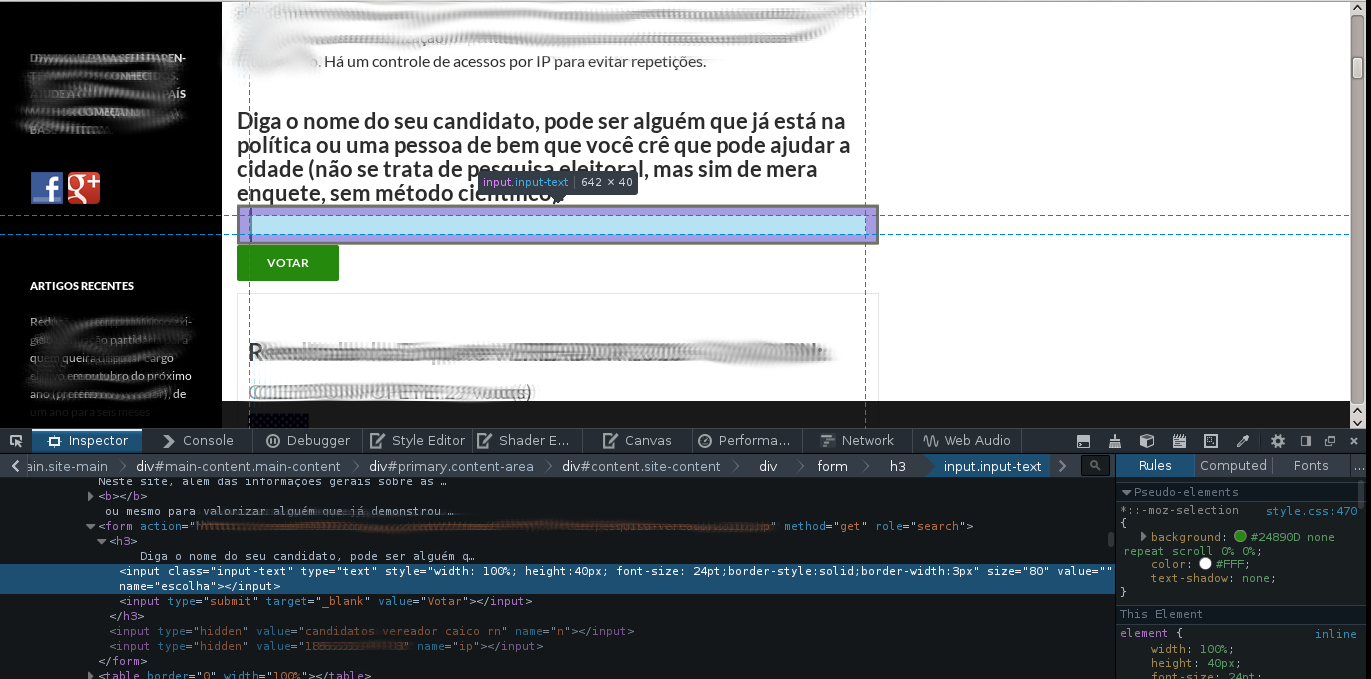The height and width of the screenshot is (679, 1371).
Task: Open Scratchpad from the notepad icon
Action: tap(1179, 441)
